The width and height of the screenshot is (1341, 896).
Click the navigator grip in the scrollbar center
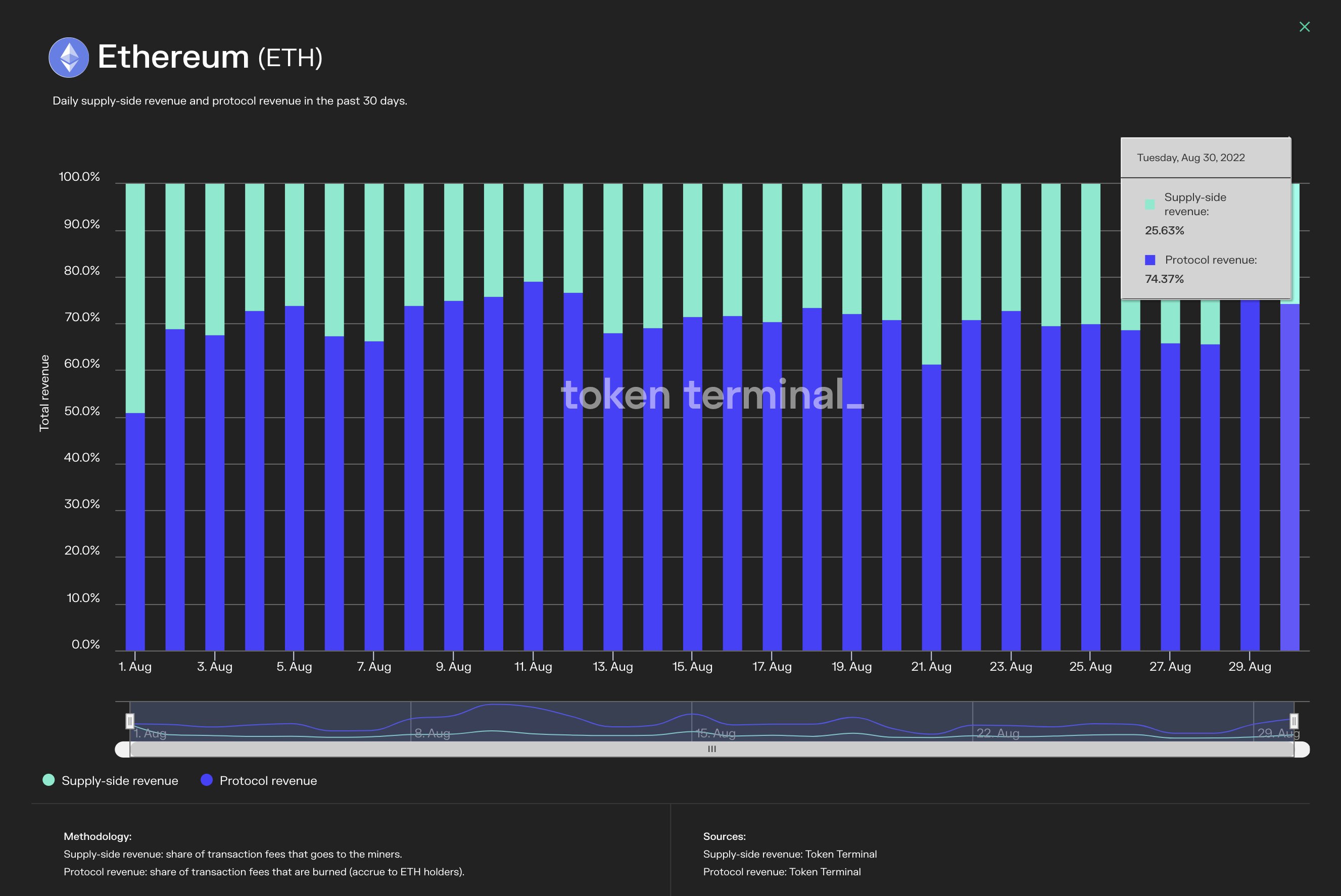711,749
